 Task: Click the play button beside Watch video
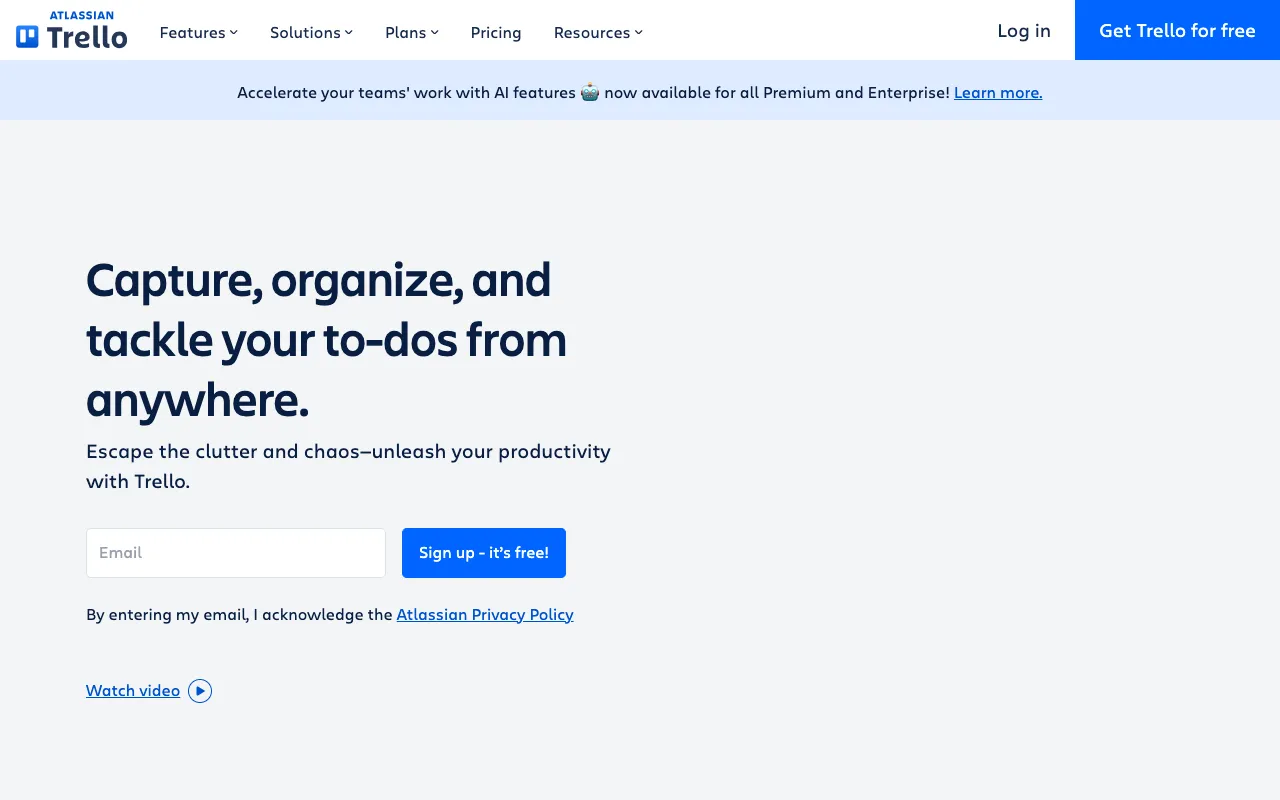[200, 690]
